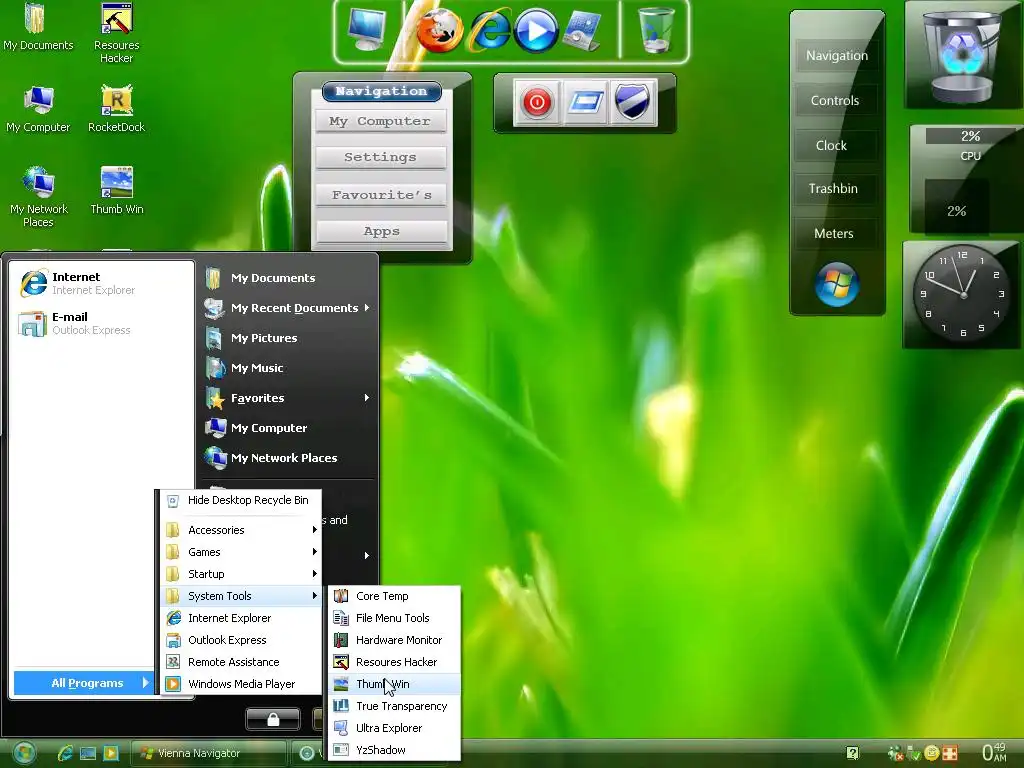Select Core Temp from System Tools
This screenshot has height=768, width=1024.
pyautogui.click(x=394, y=596)
